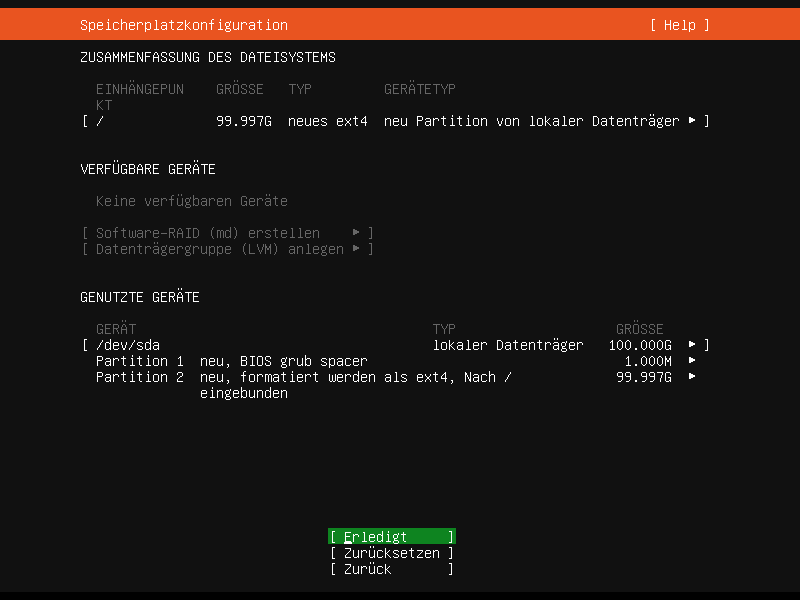
Task: Open arrow menu for Partition 1 row
Action: pos(692,361)
